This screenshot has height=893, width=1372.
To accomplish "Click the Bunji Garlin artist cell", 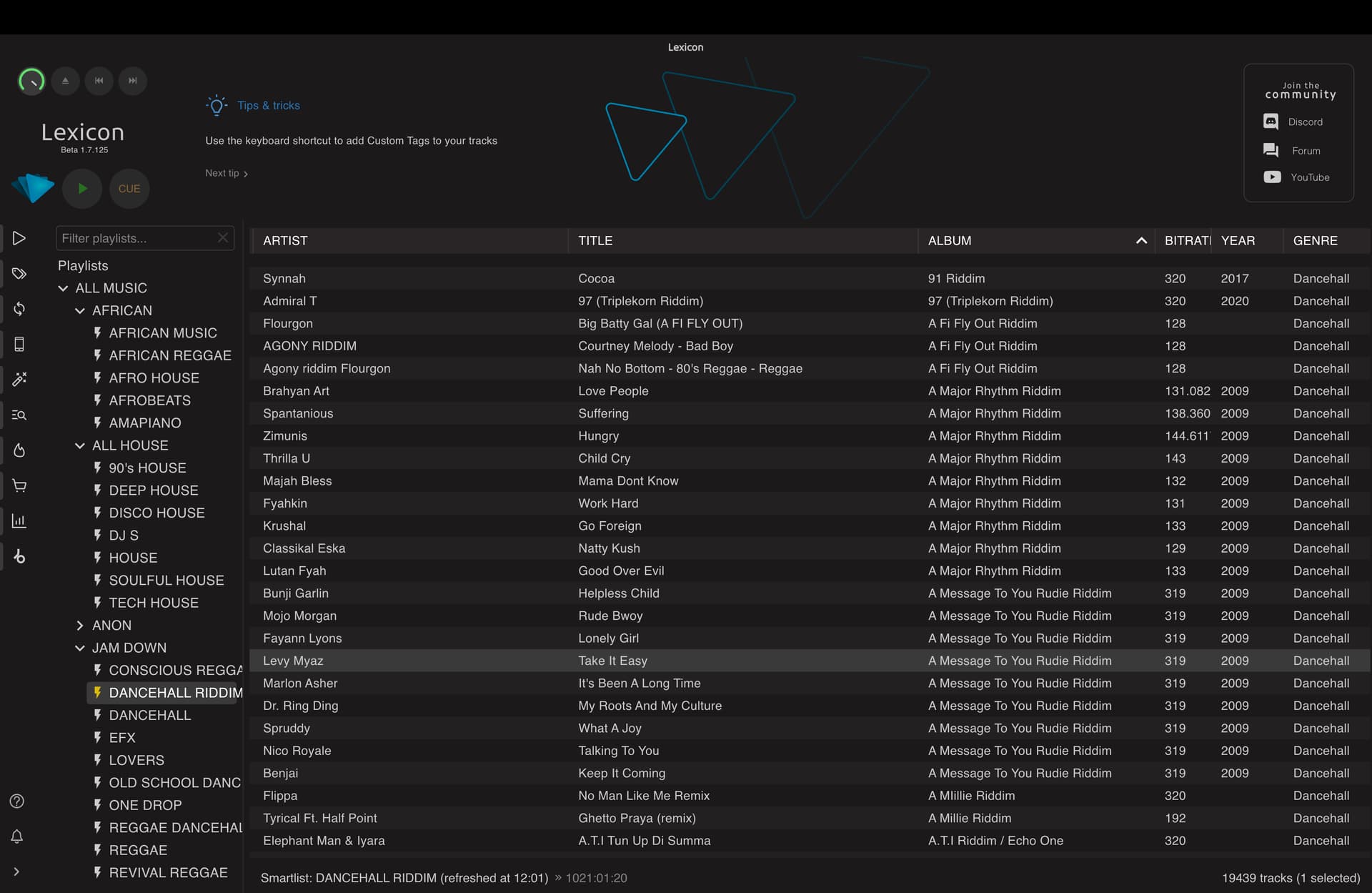I will point(296,593).
